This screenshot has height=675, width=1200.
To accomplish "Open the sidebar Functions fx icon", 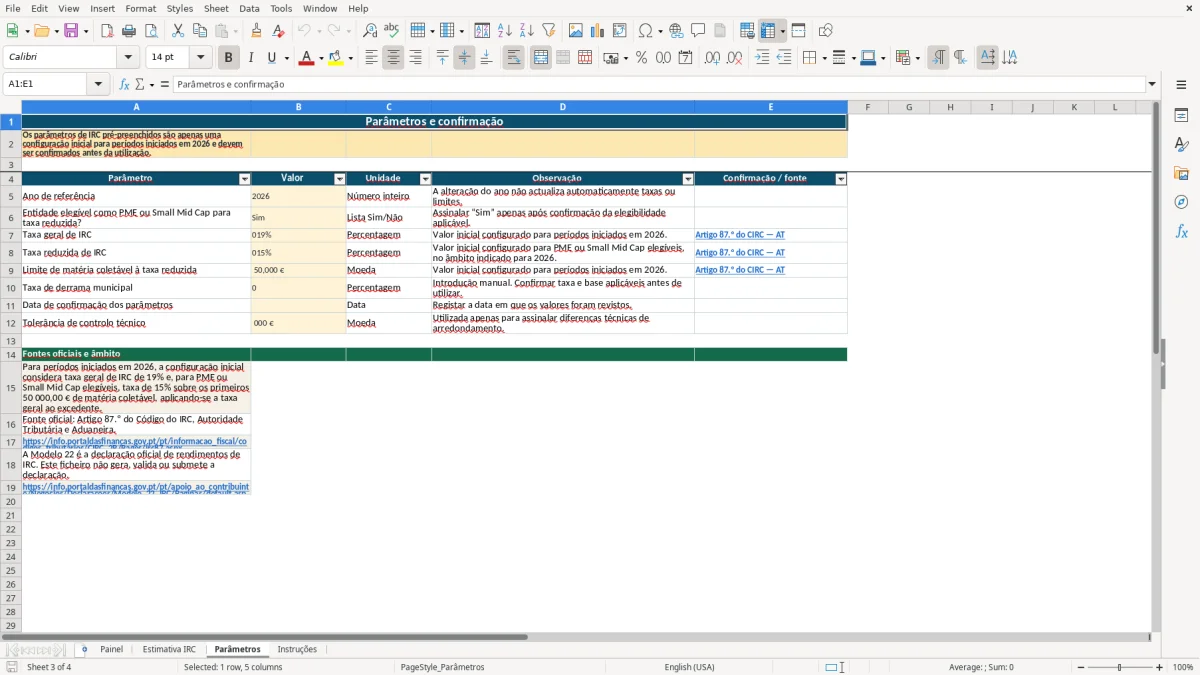I will tap(1181, 231).
